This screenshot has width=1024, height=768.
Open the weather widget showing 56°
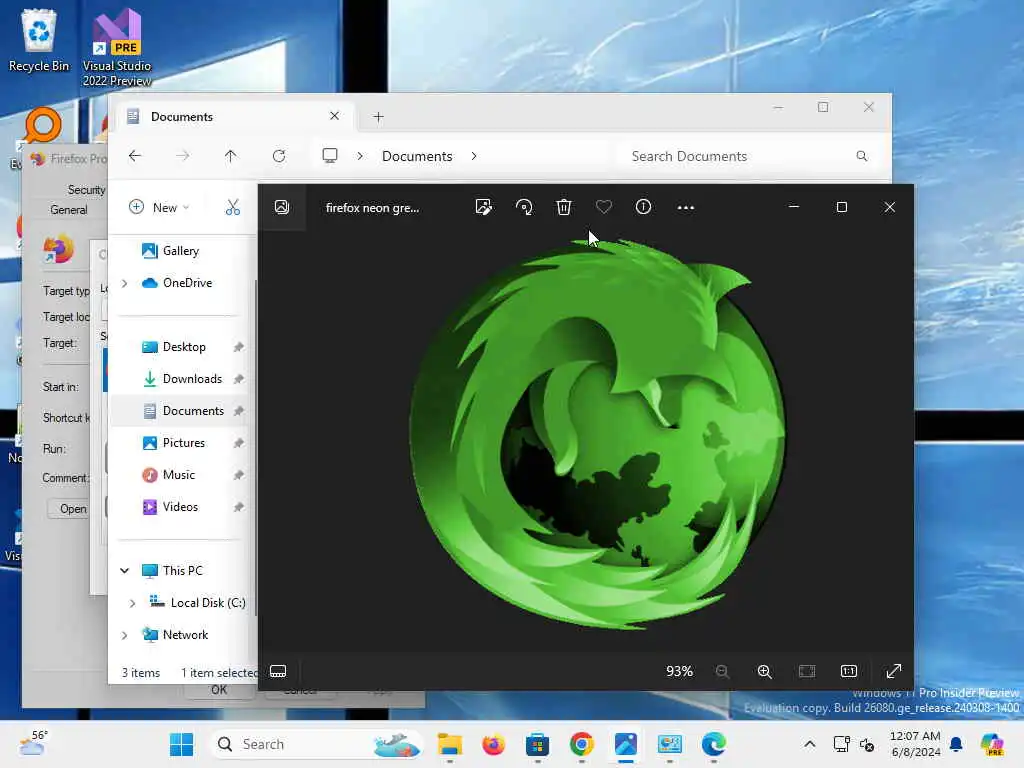pyautogui.click(x=33, y=744)
